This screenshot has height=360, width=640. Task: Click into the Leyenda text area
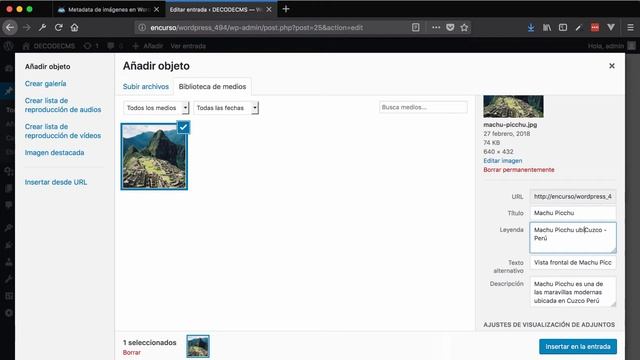573,238
